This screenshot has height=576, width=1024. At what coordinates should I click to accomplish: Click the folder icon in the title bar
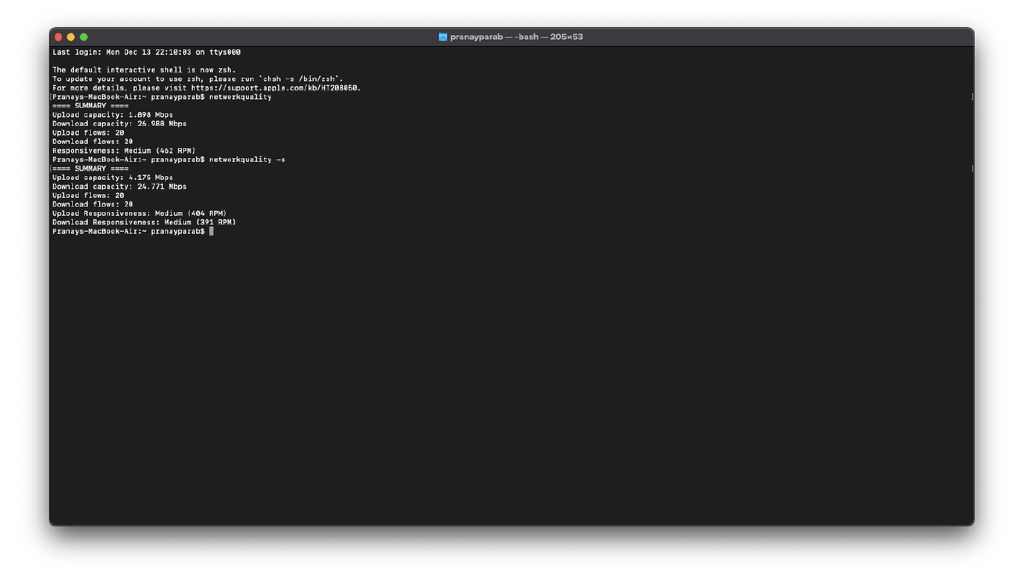(443, 37)
